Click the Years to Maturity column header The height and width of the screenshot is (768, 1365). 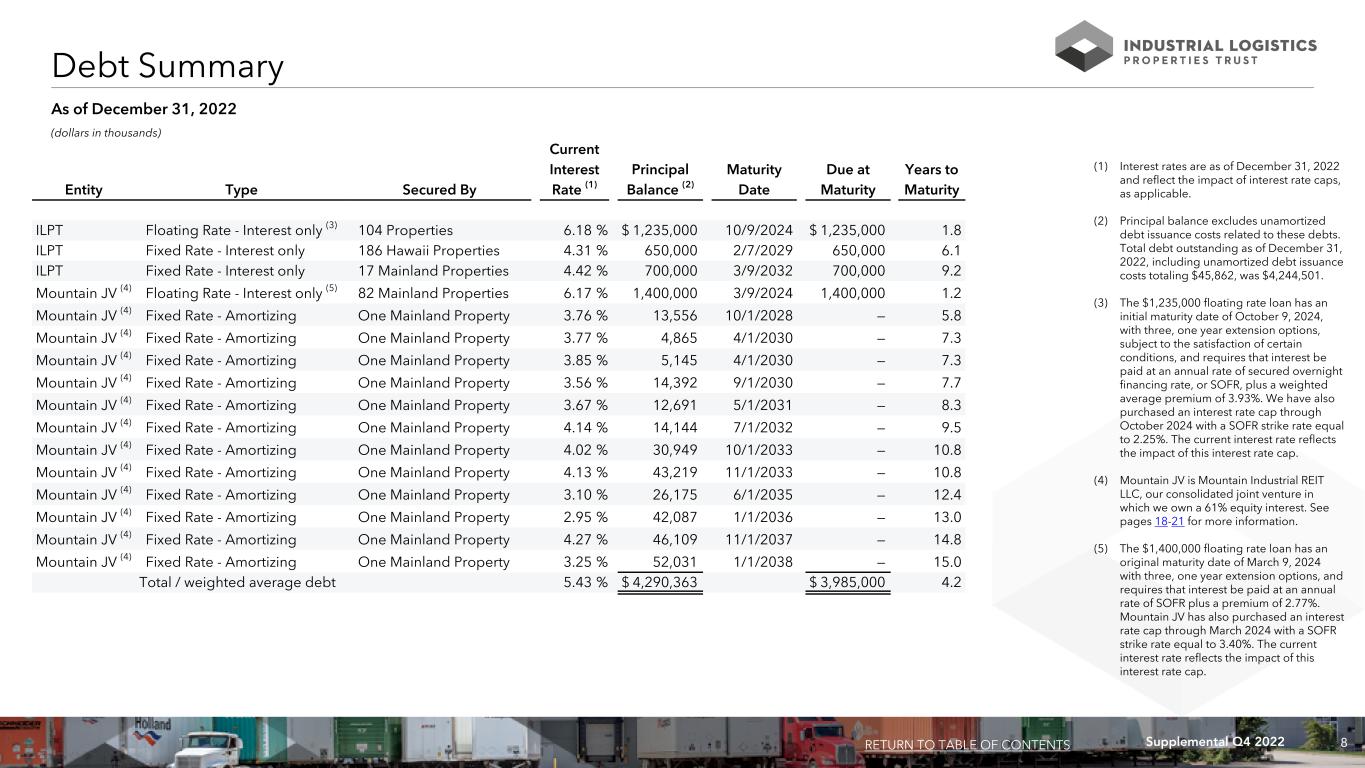[x=931, y=180]
